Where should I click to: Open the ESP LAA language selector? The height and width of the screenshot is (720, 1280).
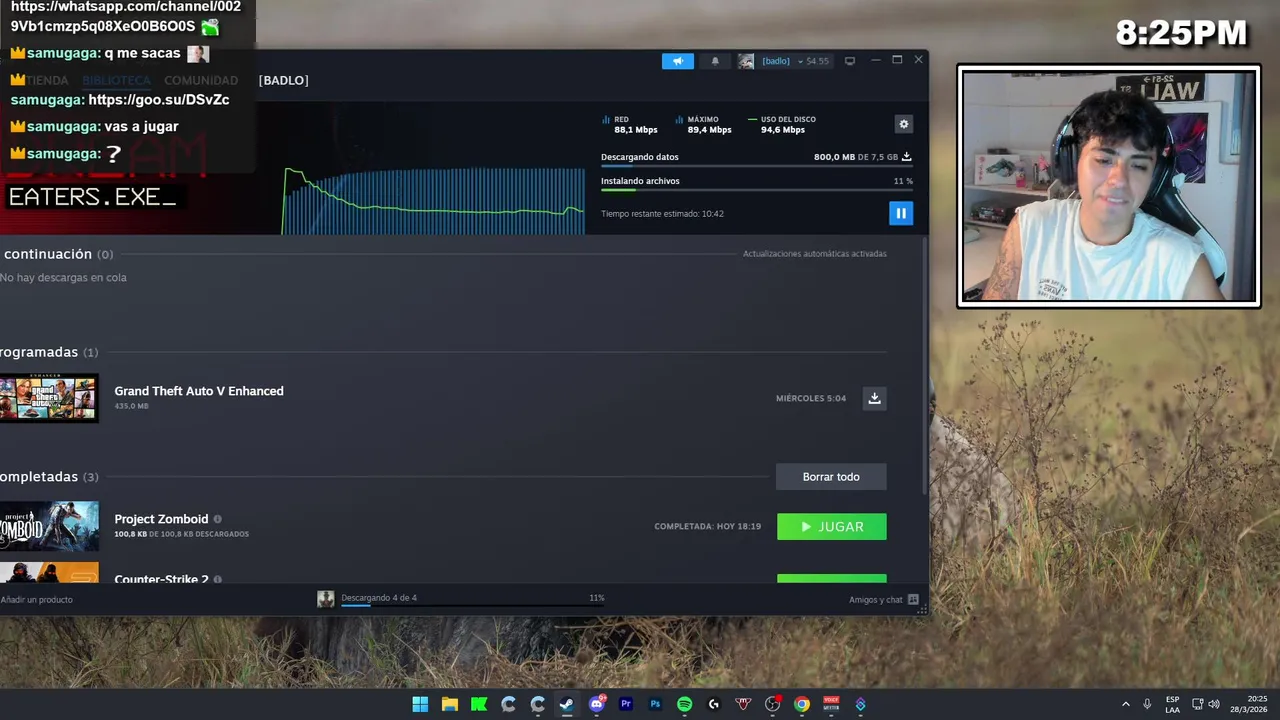pyautogui.click(x=1172, y=704)
